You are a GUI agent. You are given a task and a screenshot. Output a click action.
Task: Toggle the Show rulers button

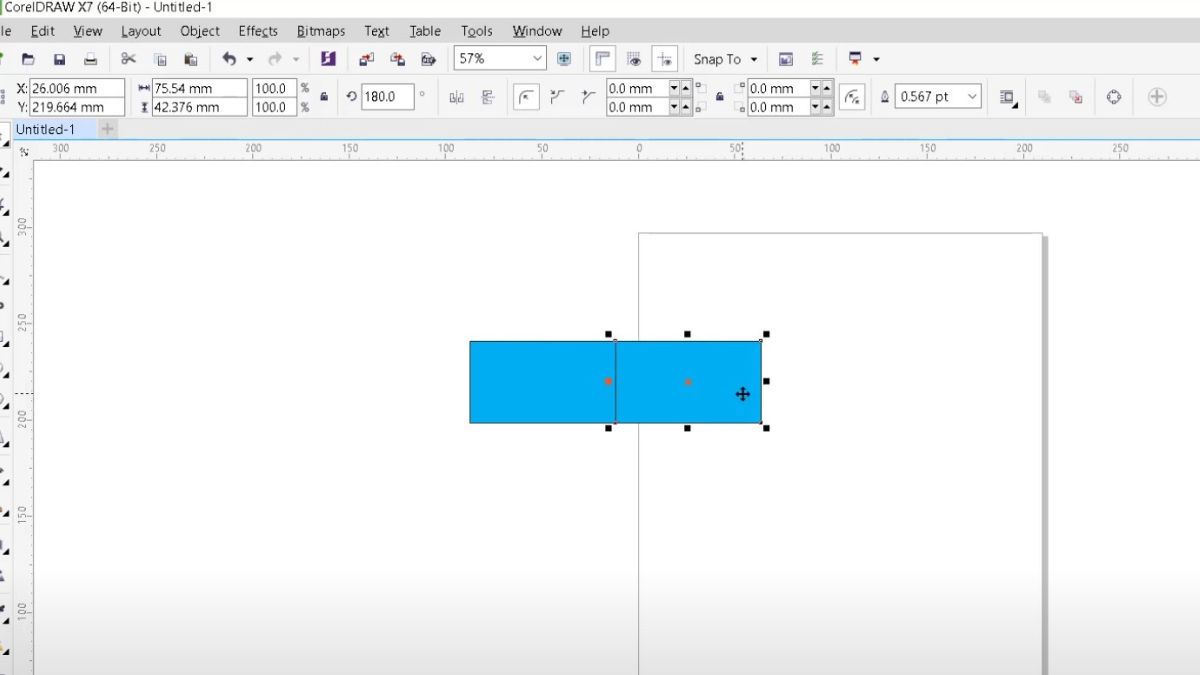pos(602,59)
